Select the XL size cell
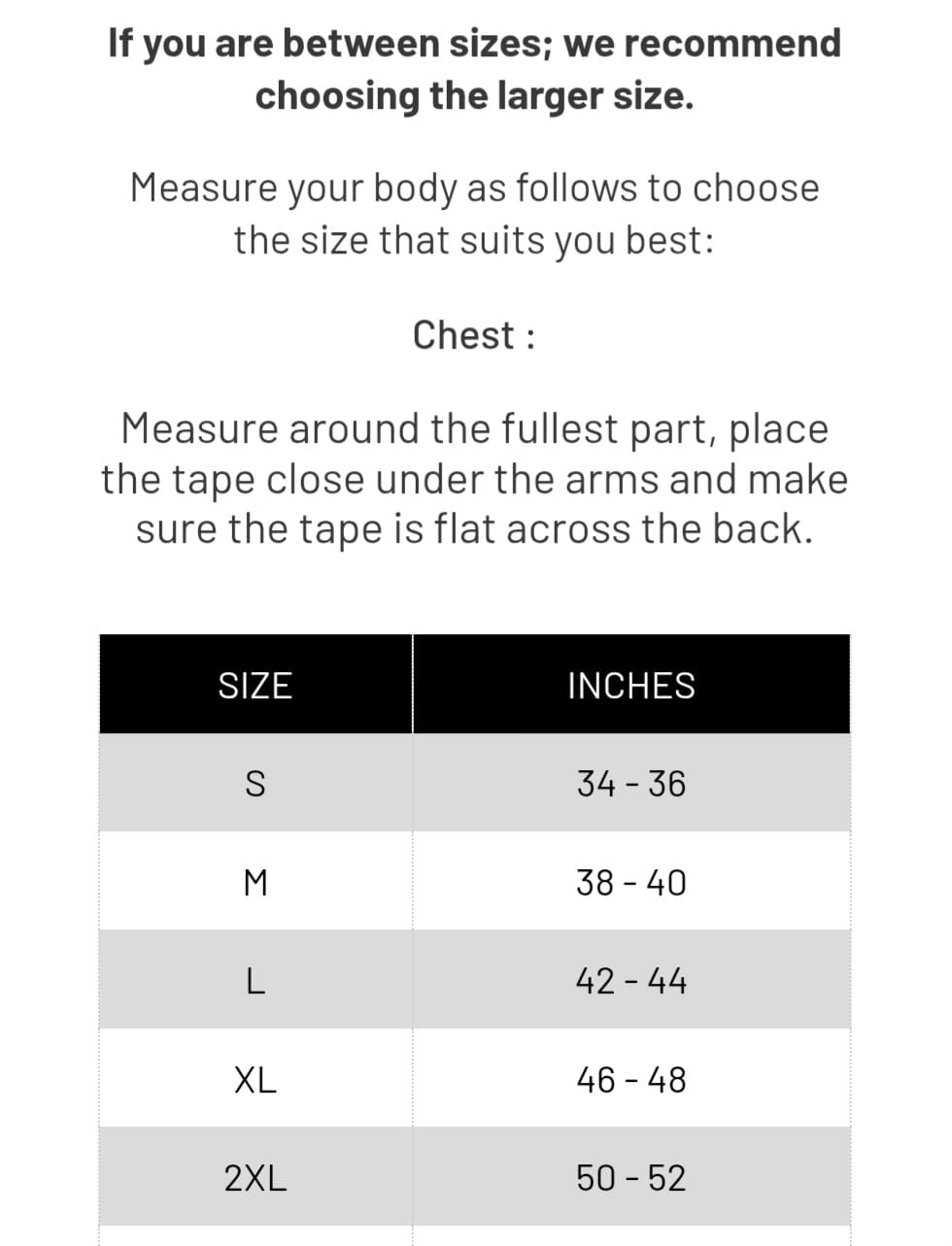Image resolution: width=952 pixels, height=1246 pixels. 255,1080
